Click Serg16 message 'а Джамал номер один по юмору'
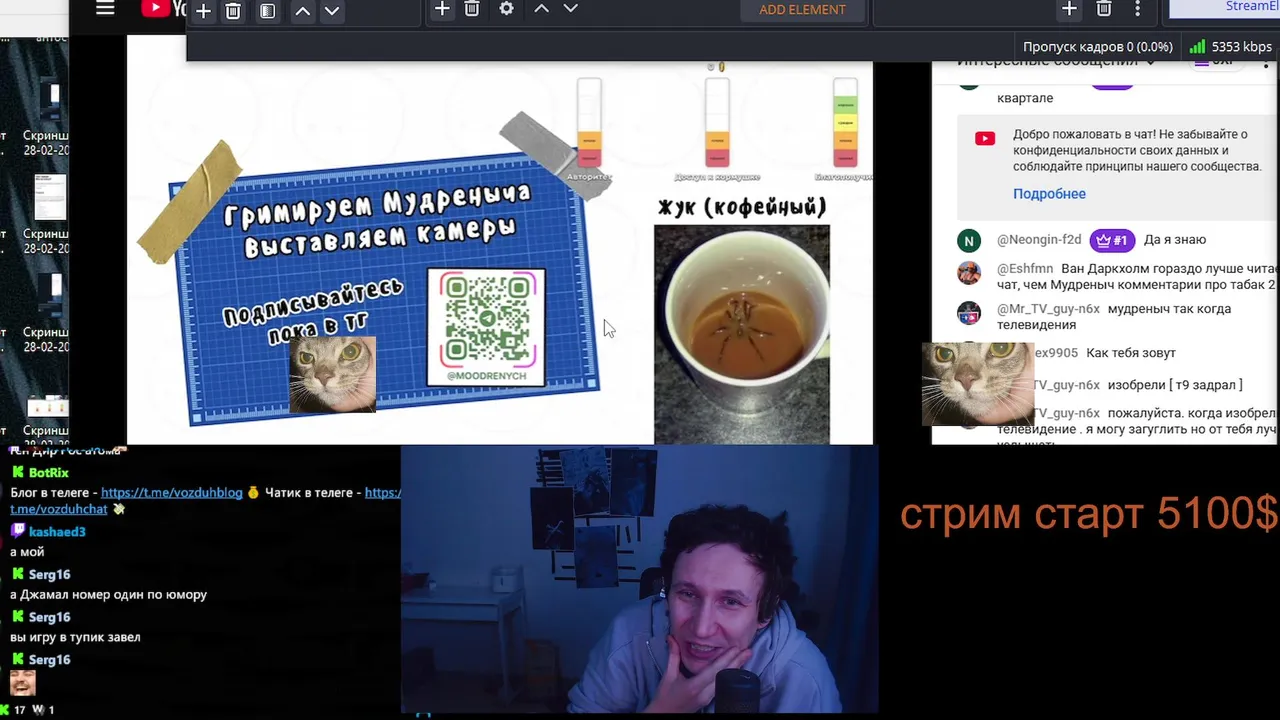The width and height of the screenshot is (1280, 720). (108, 595)
